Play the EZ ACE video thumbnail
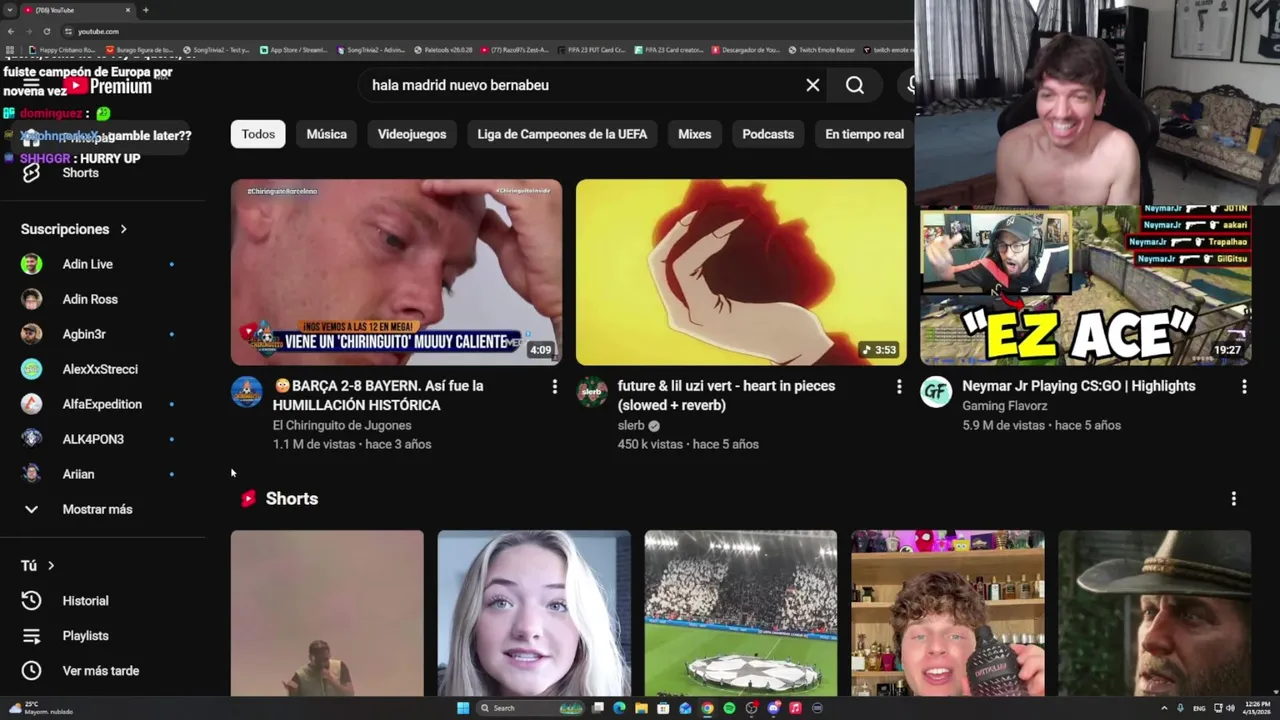 click(x=1085, y=285)
